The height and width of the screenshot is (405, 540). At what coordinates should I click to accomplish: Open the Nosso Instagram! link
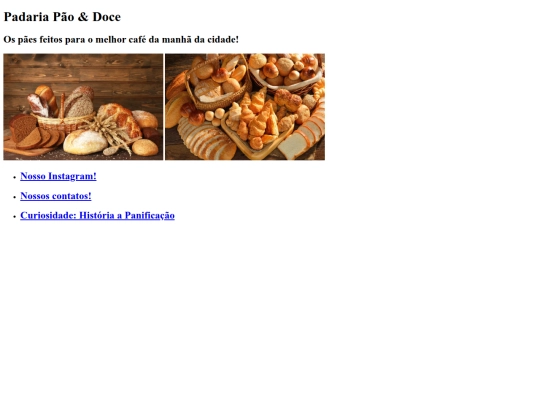58,176
